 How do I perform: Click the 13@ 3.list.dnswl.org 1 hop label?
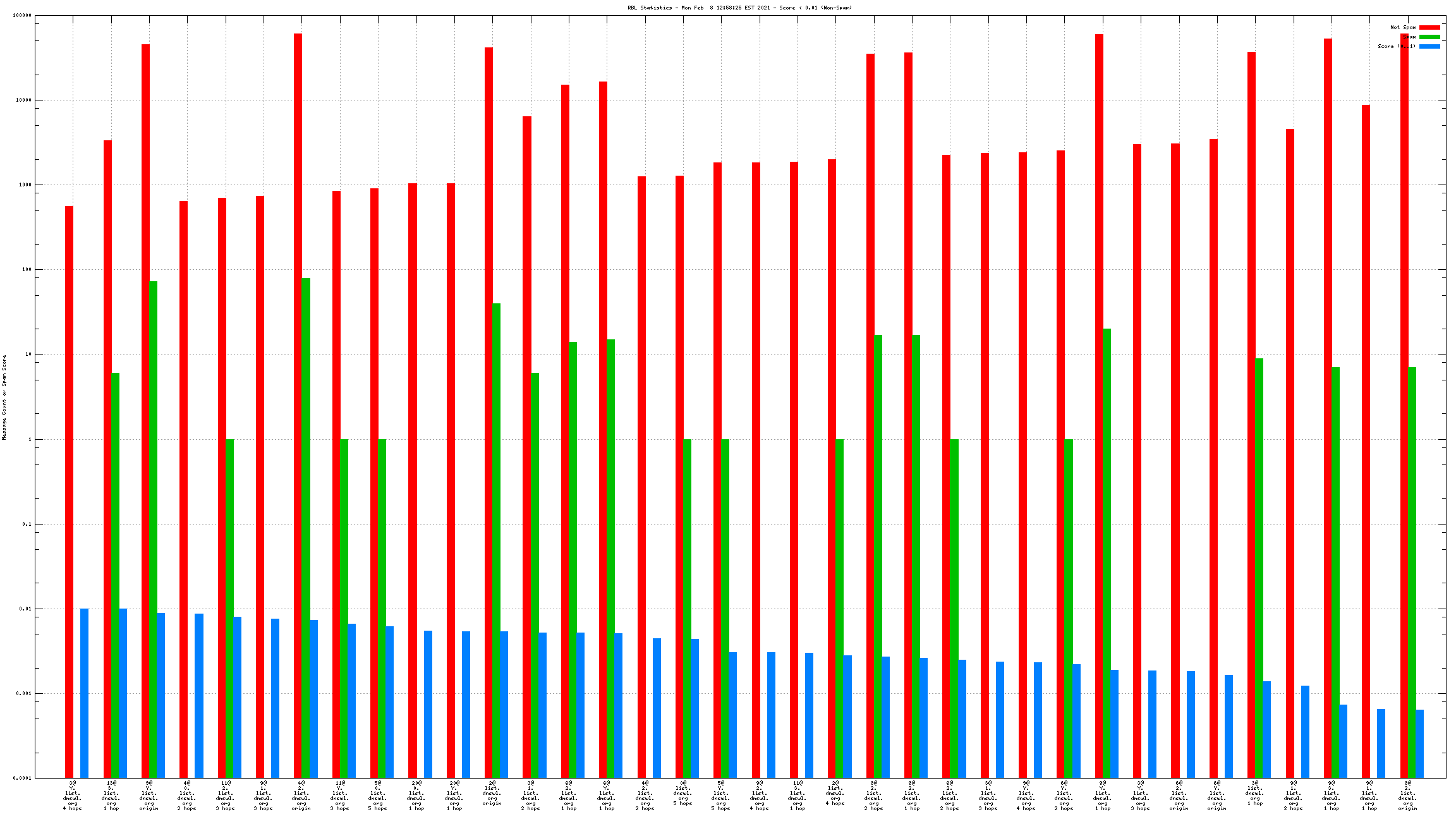pyautogui.click(x=111, y=796)
